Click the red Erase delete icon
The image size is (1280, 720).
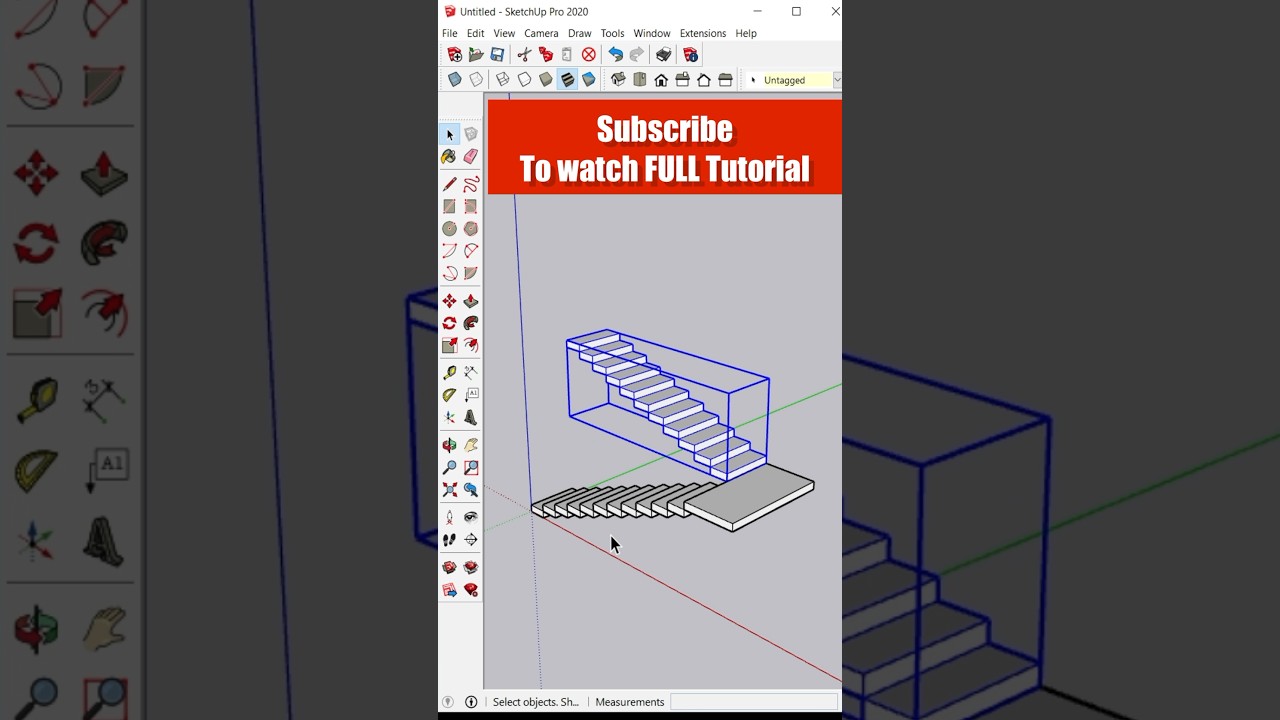point(589,55)
